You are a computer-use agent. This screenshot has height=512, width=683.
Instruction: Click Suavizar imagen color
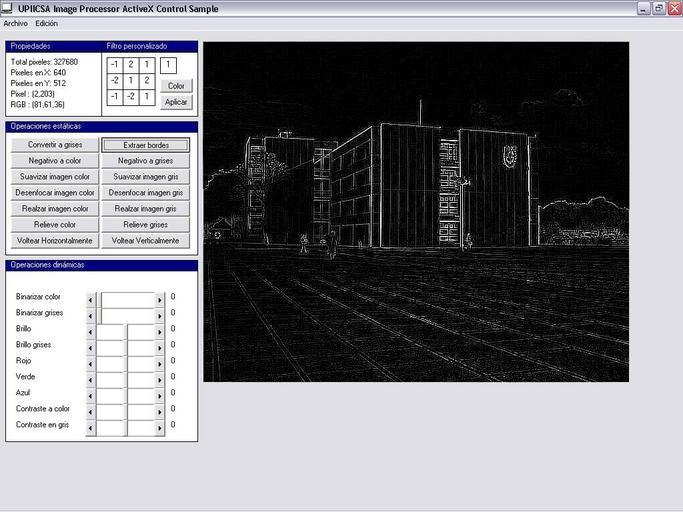point(55,176)
